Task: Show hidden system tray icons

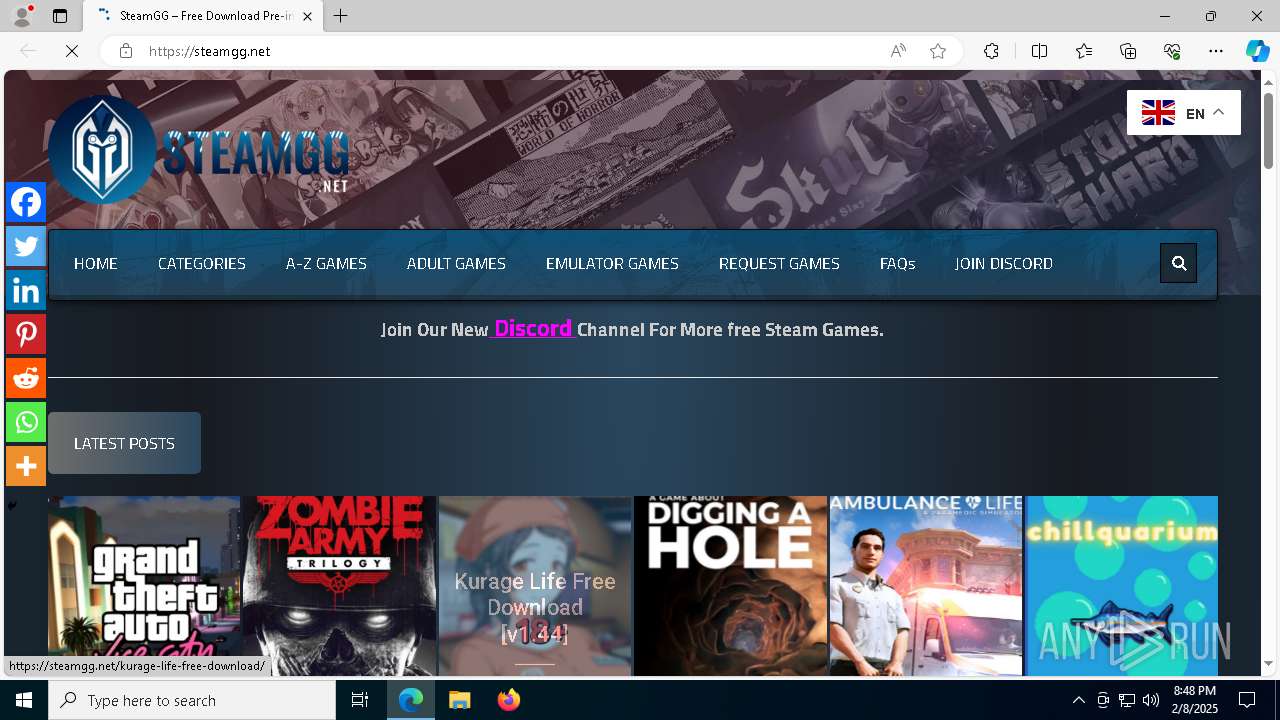Action: [x=1078, y=700]
